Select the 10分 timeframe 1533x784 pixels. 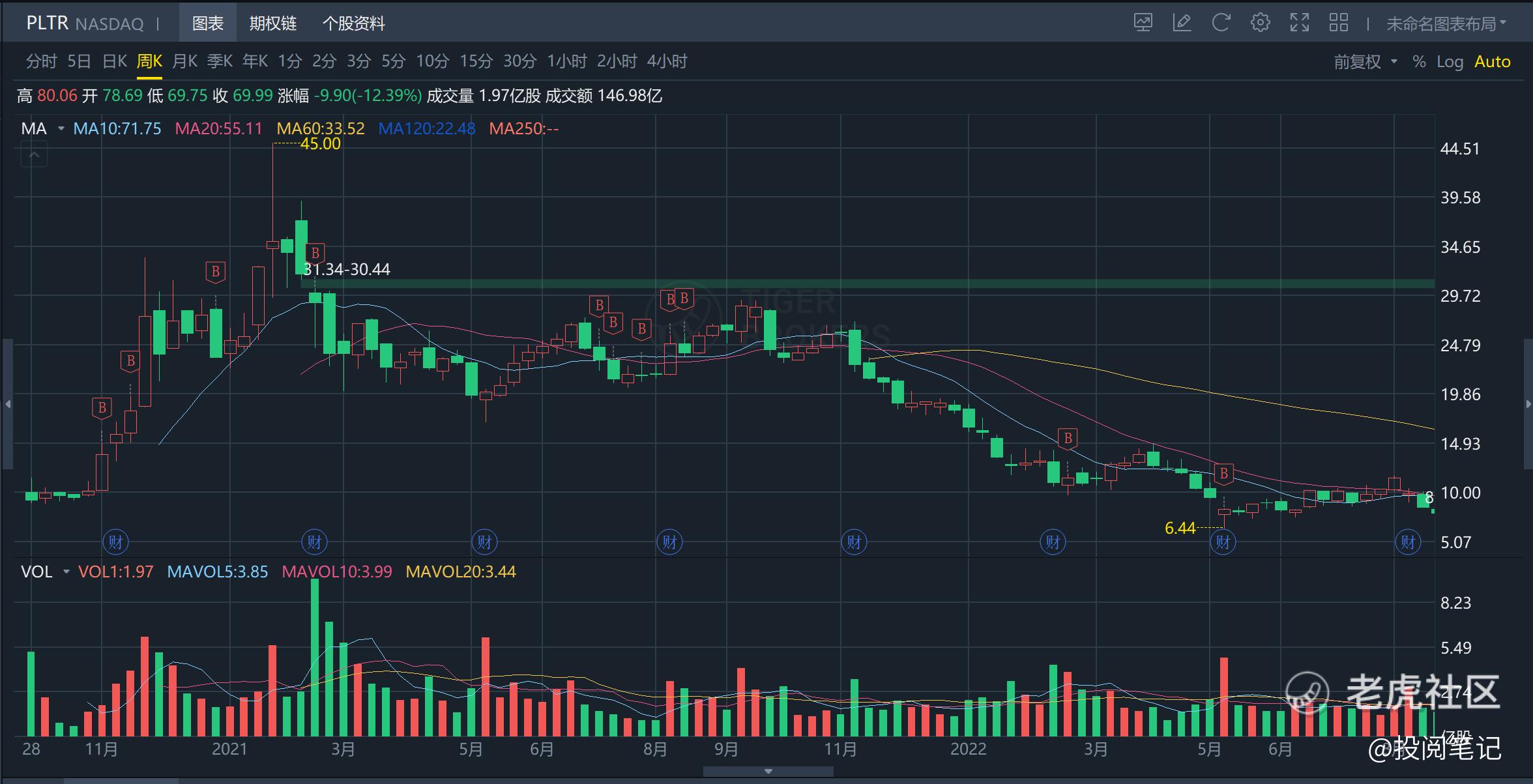[433, 61]
